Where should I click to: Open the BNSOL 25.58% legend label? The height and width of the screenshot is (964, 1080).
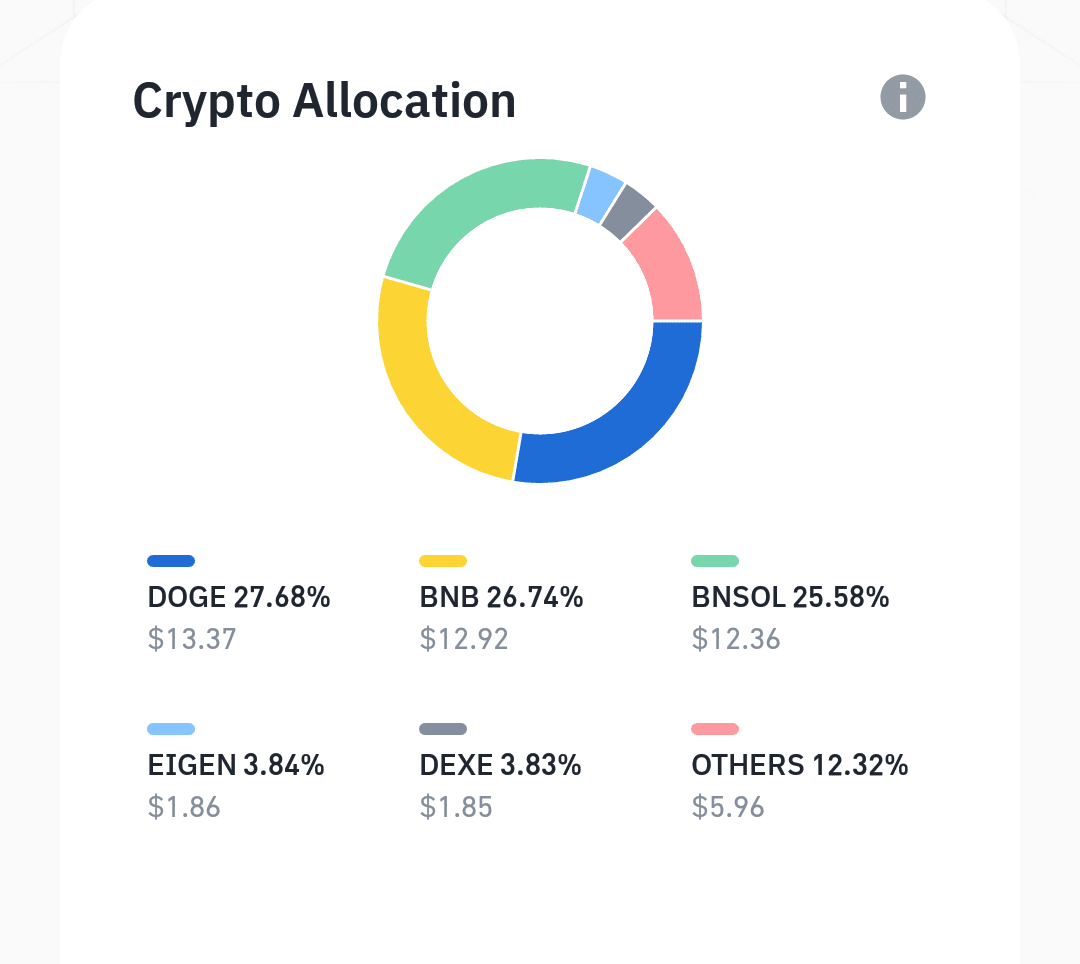pos(790,598)
